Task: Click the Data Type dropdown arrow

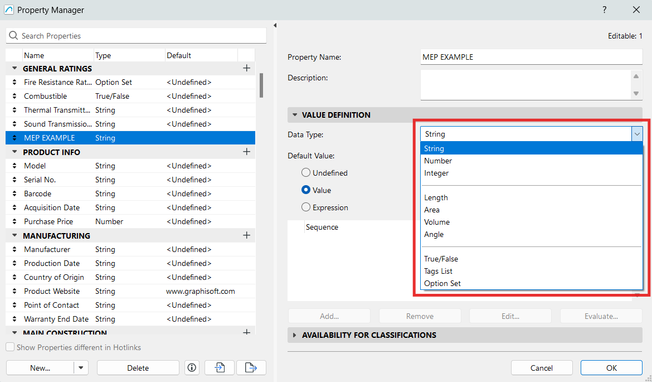Action: (x=637, y=134)
